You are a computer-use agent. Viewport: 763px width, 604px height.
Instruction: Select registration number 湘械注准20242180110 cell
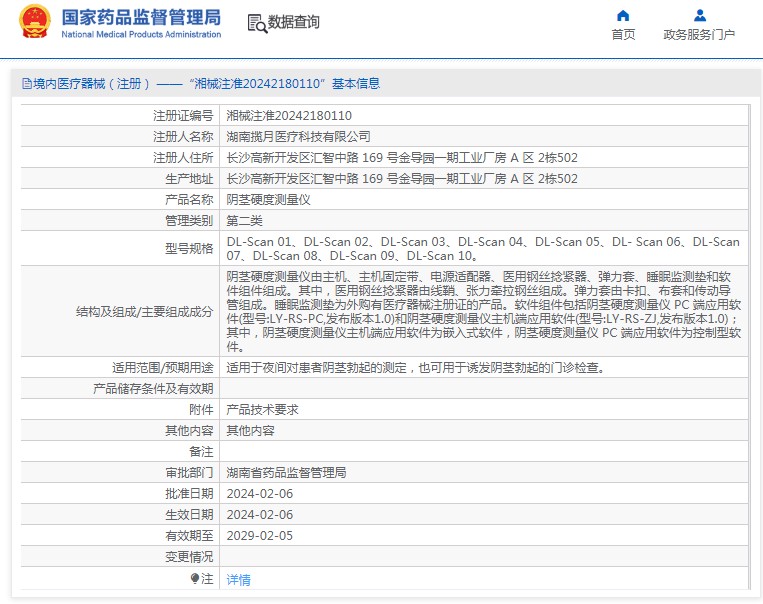click(x=289, y=116)
